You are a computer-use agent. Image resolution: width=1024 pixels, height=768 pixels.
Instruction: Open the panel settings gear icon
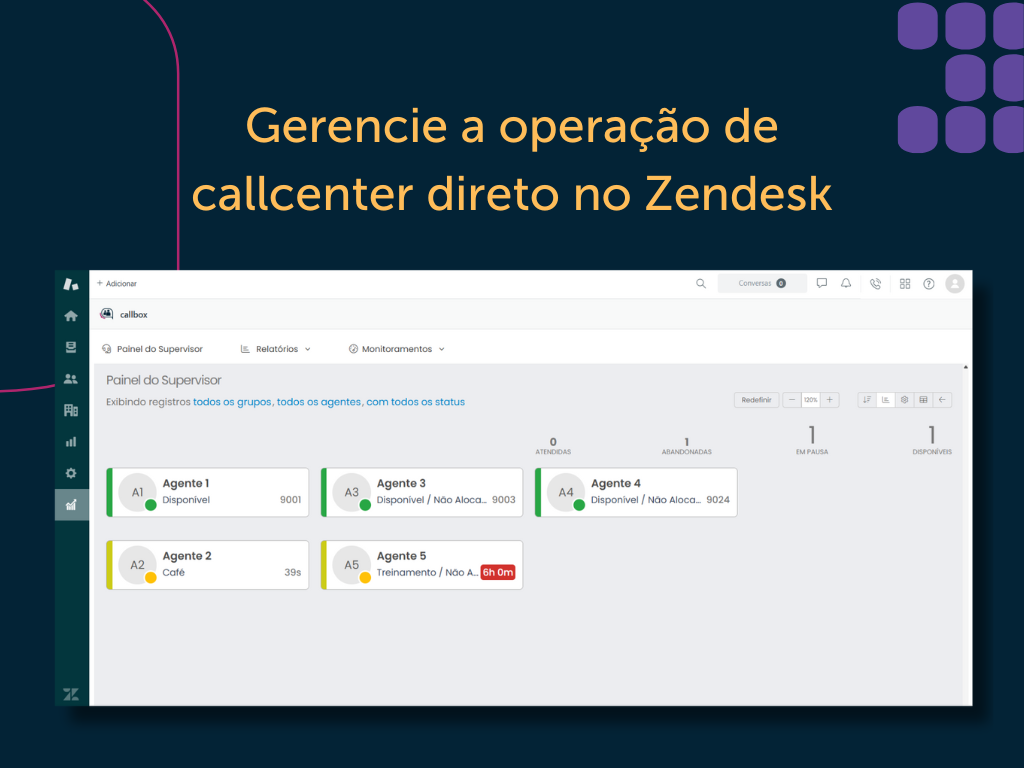coord(904,400)
